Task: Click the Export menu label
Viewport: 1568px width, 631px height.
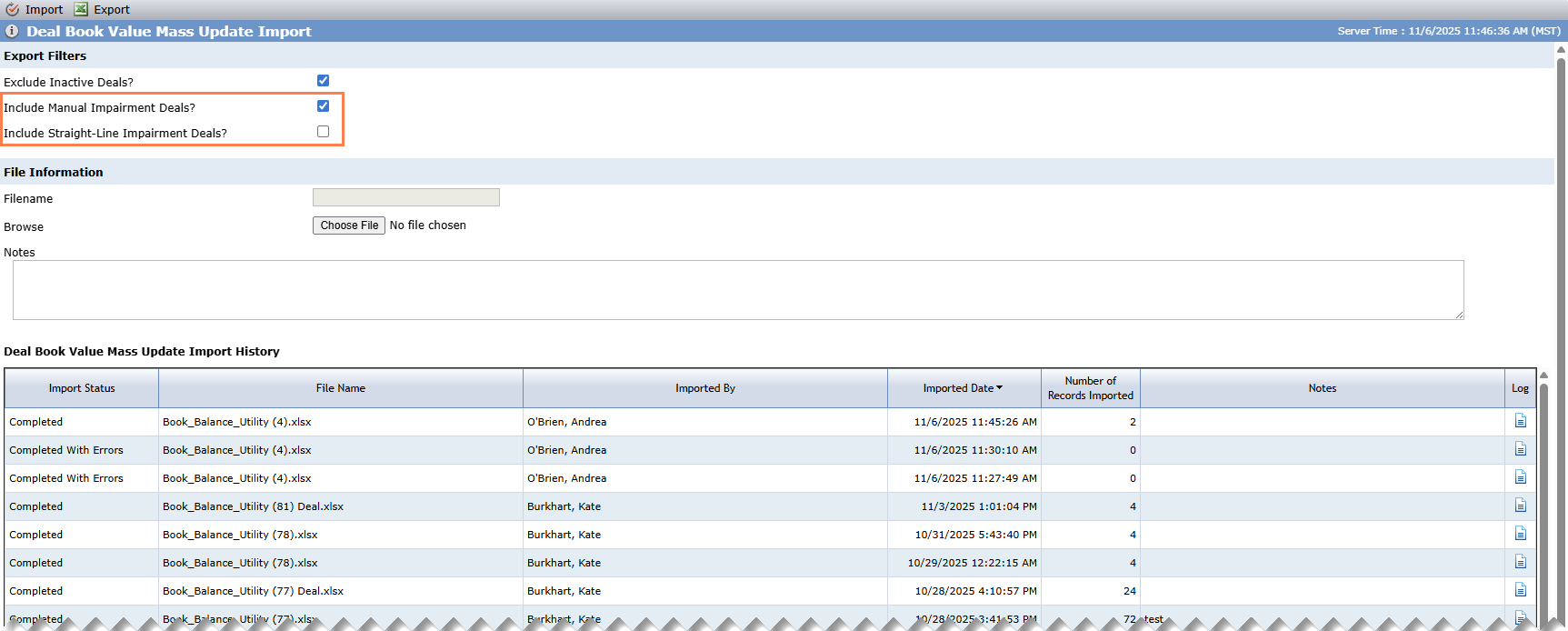Action: [x=112, y=9]
